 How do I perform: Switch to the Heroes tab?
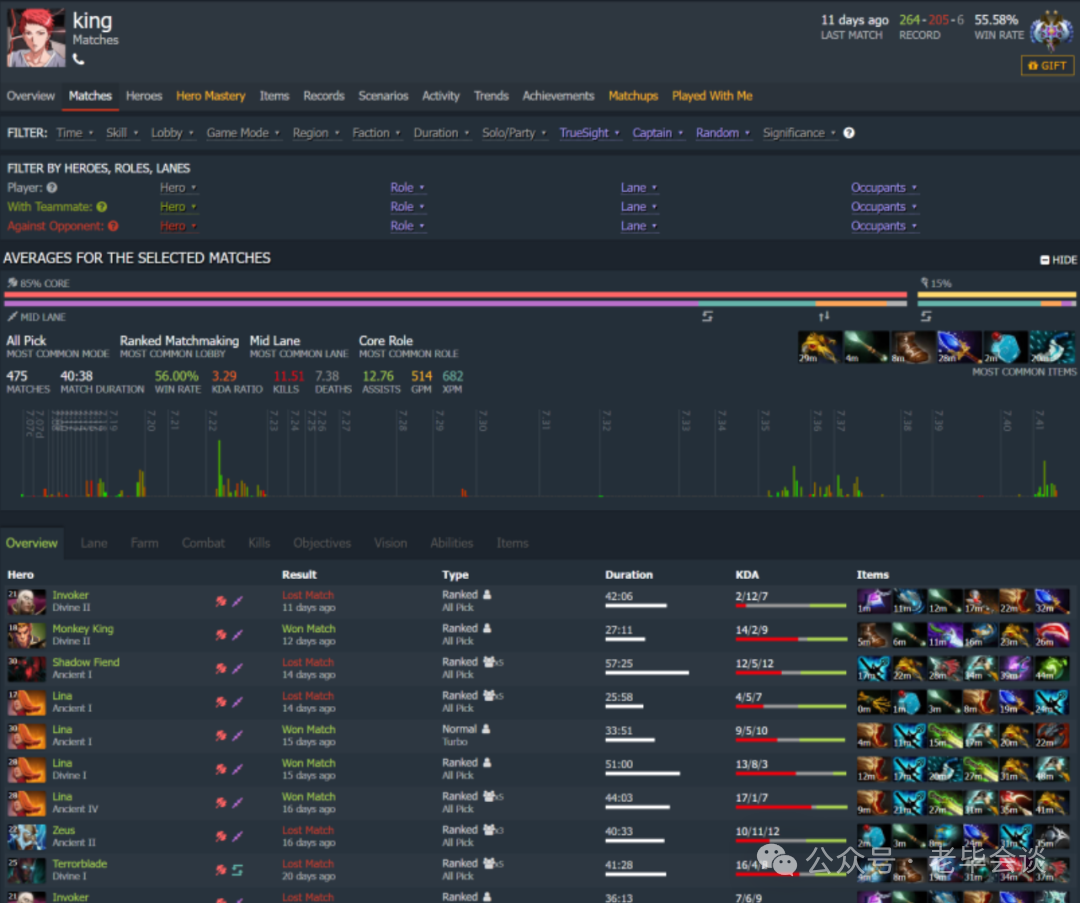click(144, 96)
